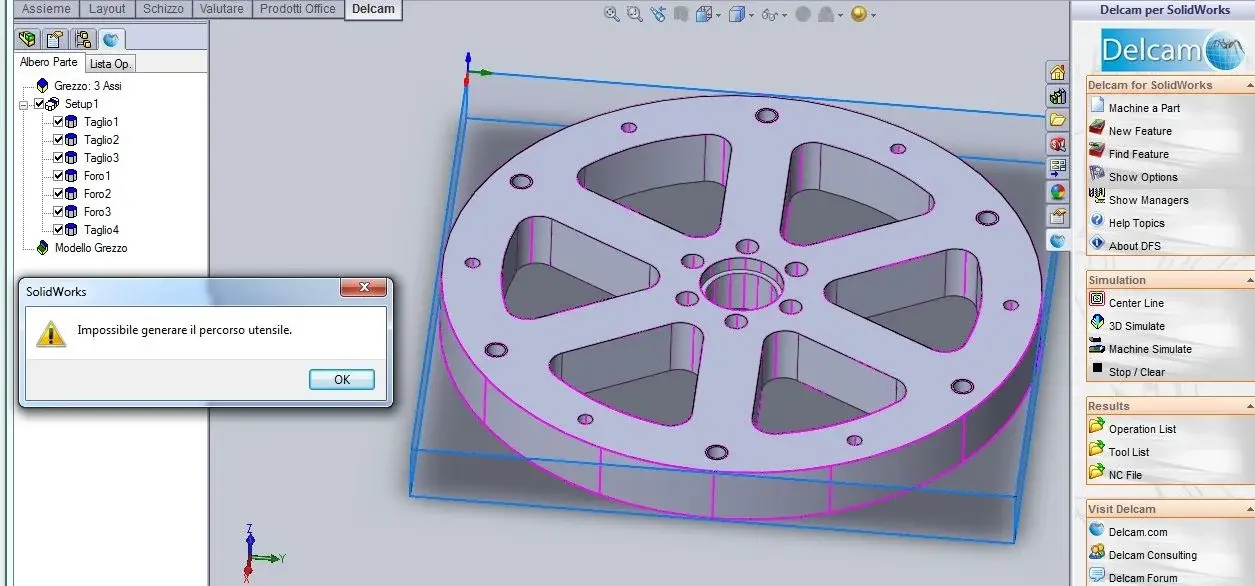
Task: Select the Center Line simulation icon
Action: [x=1097, y=301]
